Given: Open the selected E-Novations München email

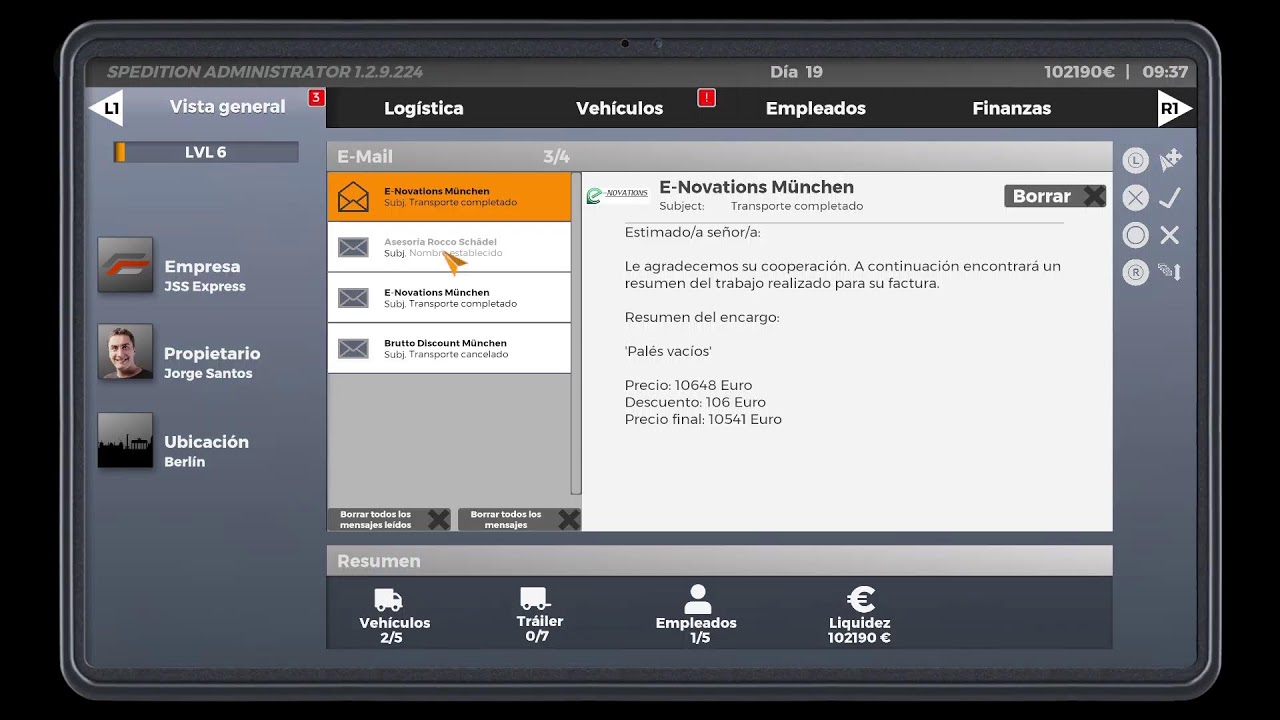Looking at the screenshot, I should click(x=449, y=196).
